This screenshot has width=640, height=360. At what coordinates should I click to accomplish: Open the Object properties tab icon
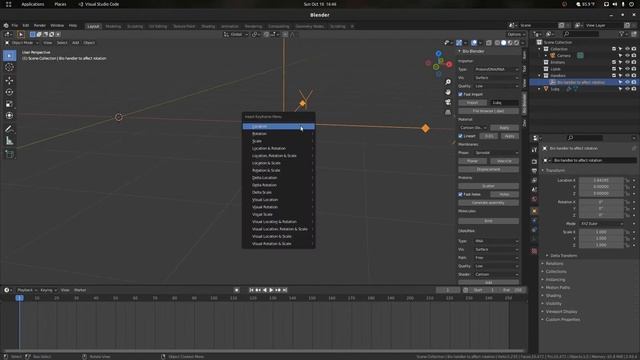tap(534, 211)
